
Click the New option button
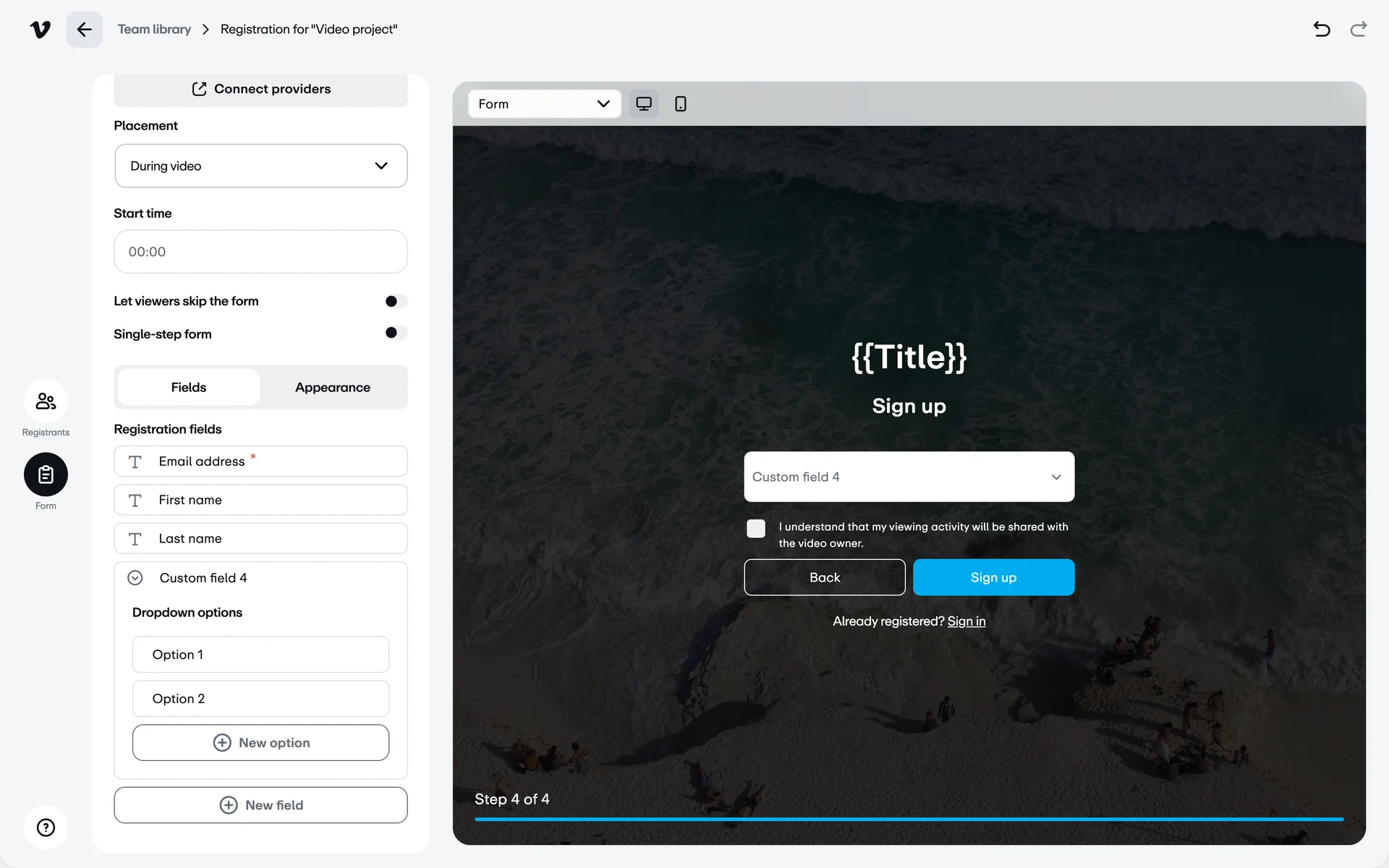pos(260,743)
